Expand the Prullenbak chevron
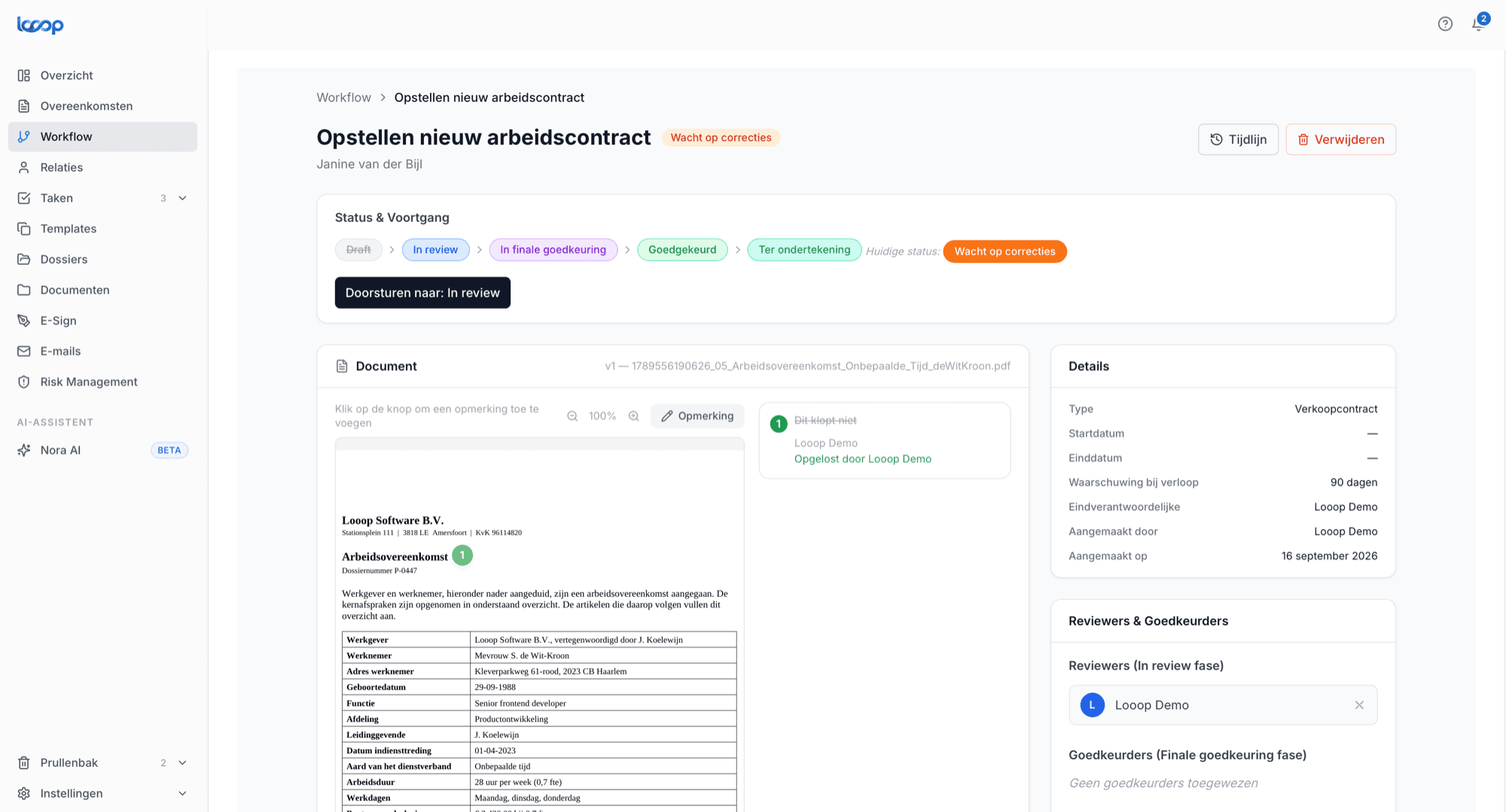Viewport: 1506px width, 812px height. click(x=182, y=763)
